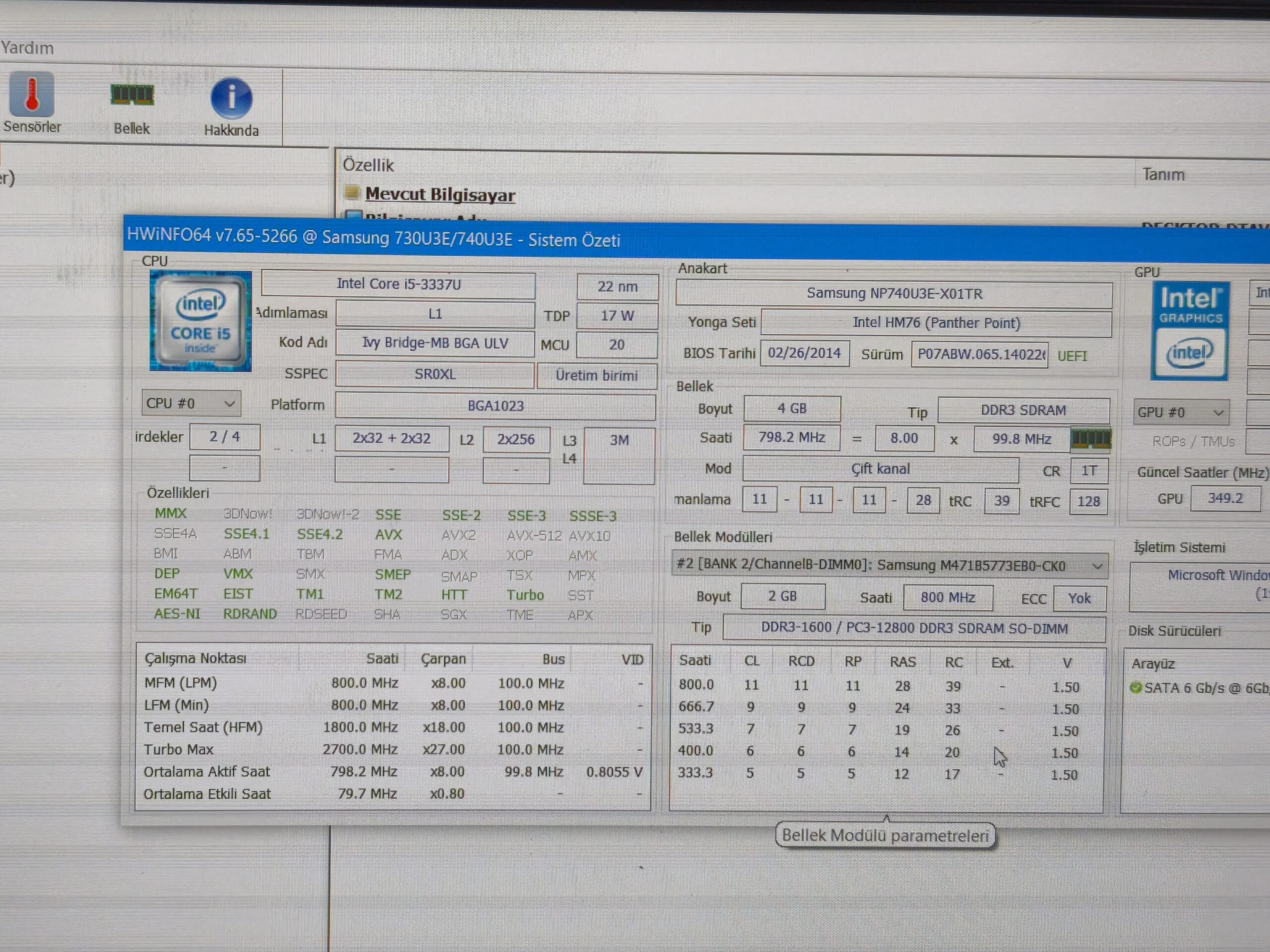This screenshot has height=952, width=1270.
Task: Click the 400.0 memory timing row
Action: [886, 752]
